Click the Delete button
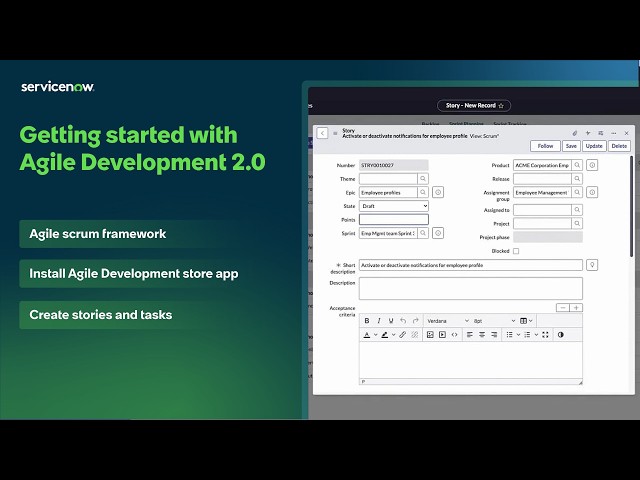Image resolution: width=640 pixels, height=480 pixels. tap(619, 146)
